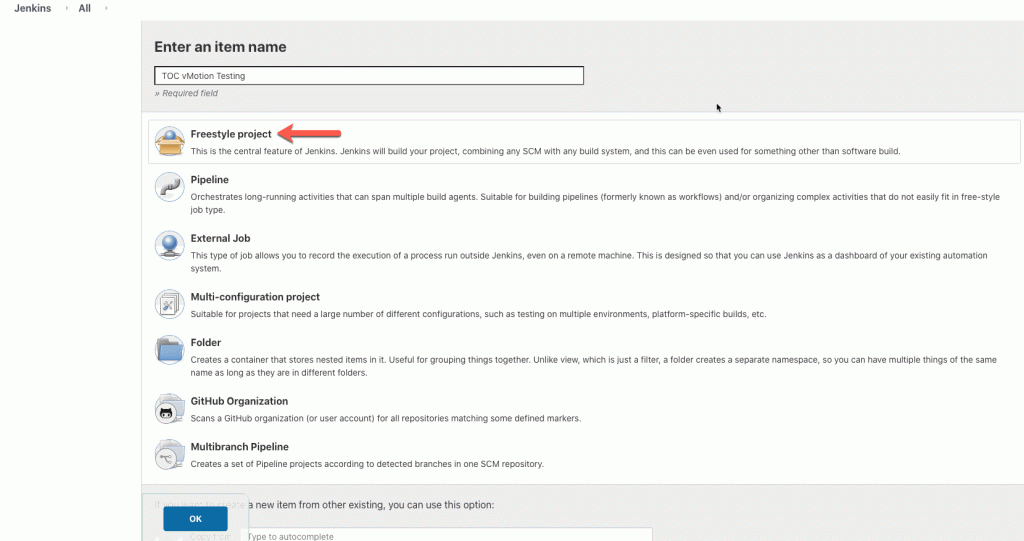
Task: Click the blue Folder icon
Action: point(169,350)
